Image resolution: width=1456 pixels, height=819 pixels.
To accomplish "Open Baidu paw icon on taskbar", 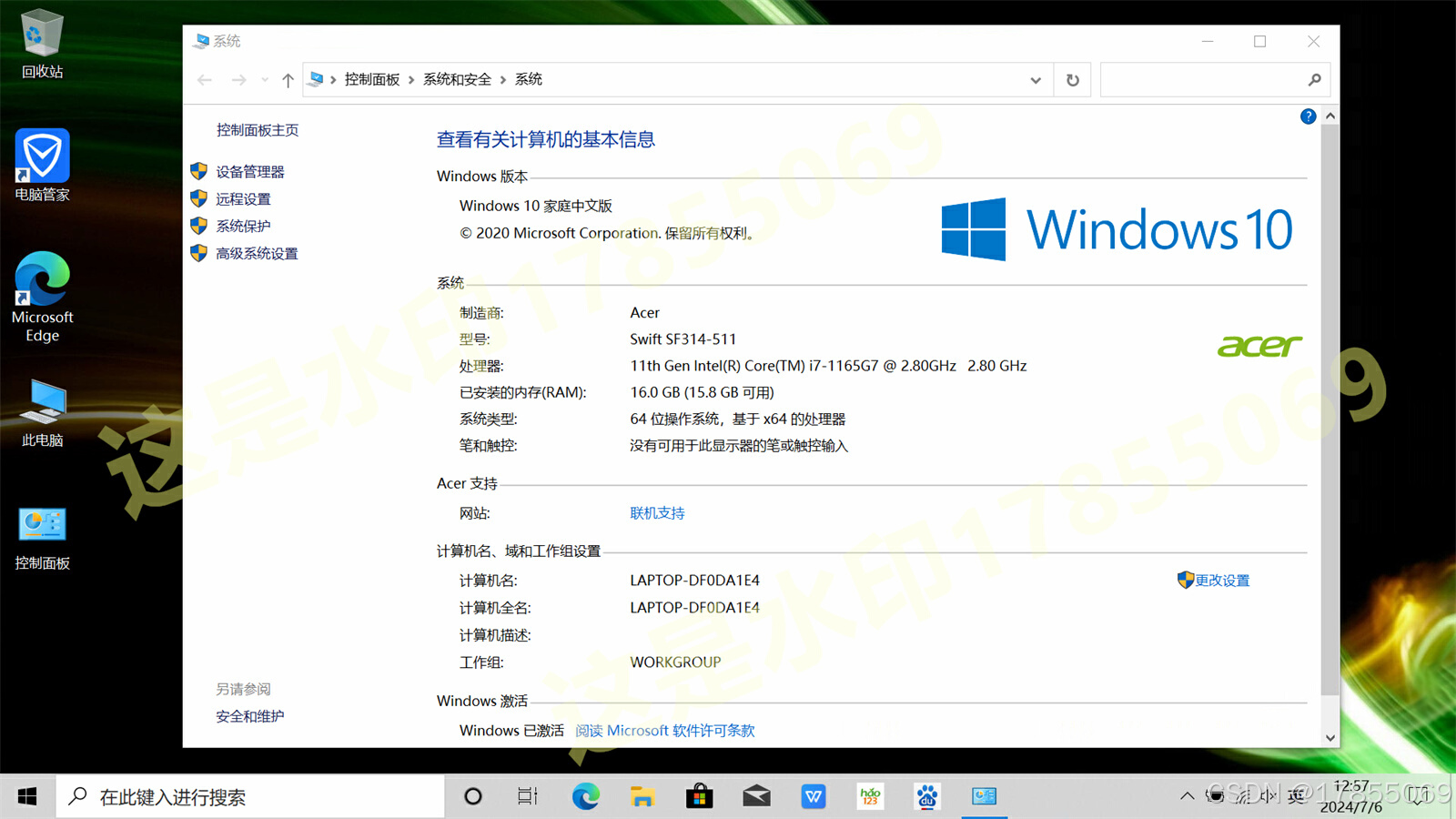I will 927,797.
